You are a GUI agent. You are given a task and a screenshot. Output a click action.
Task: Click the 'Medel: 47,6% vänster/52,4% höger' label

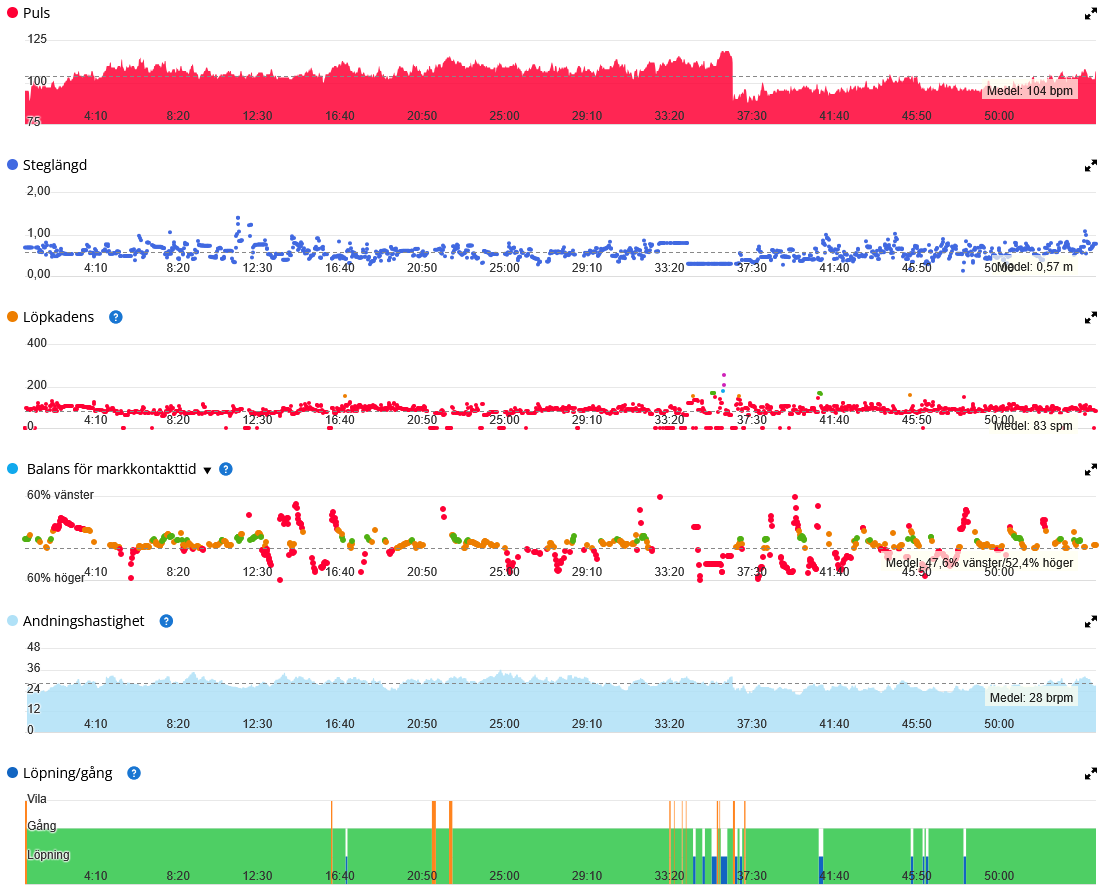pos(979,563)
